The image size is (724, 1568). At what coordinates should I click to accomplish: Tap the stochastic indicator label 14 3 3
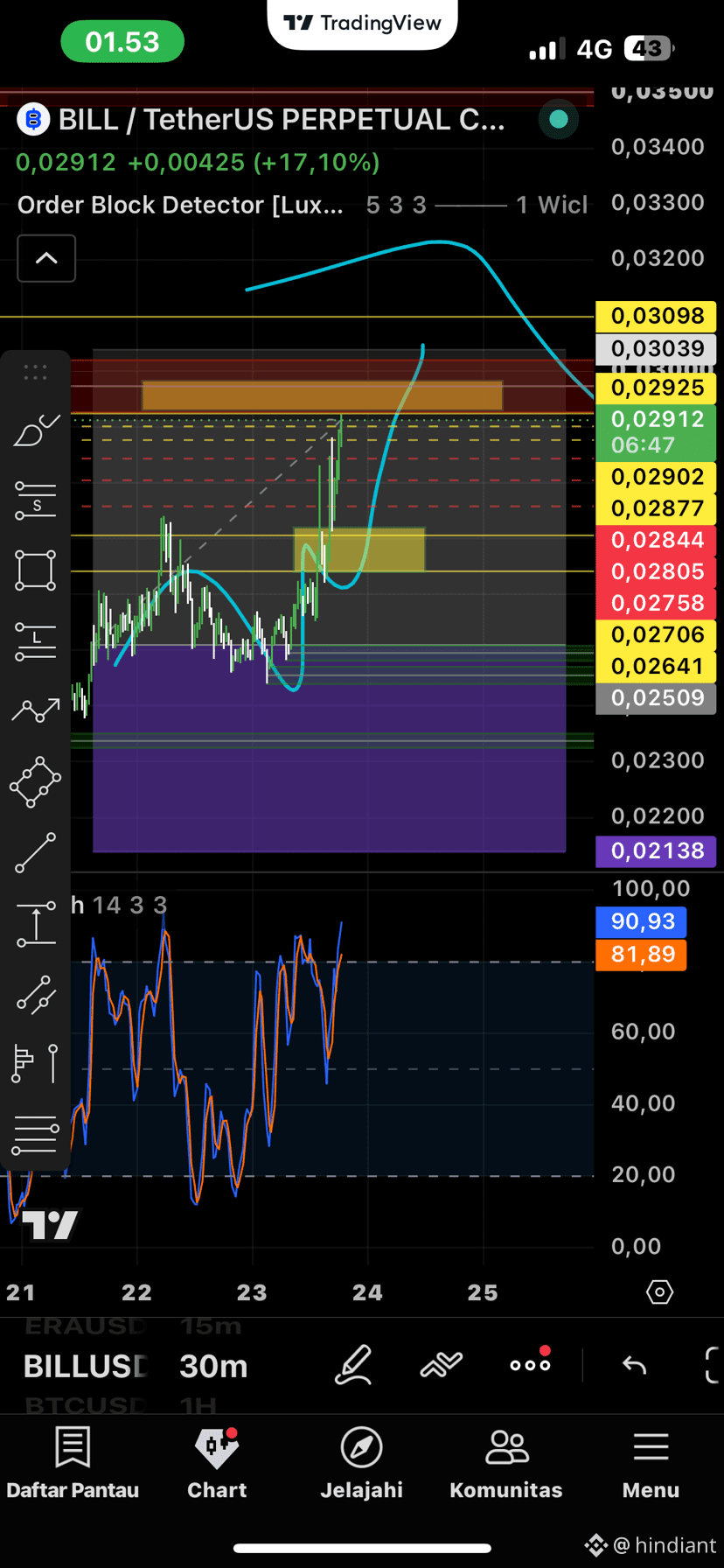click(x=119, y=905)
